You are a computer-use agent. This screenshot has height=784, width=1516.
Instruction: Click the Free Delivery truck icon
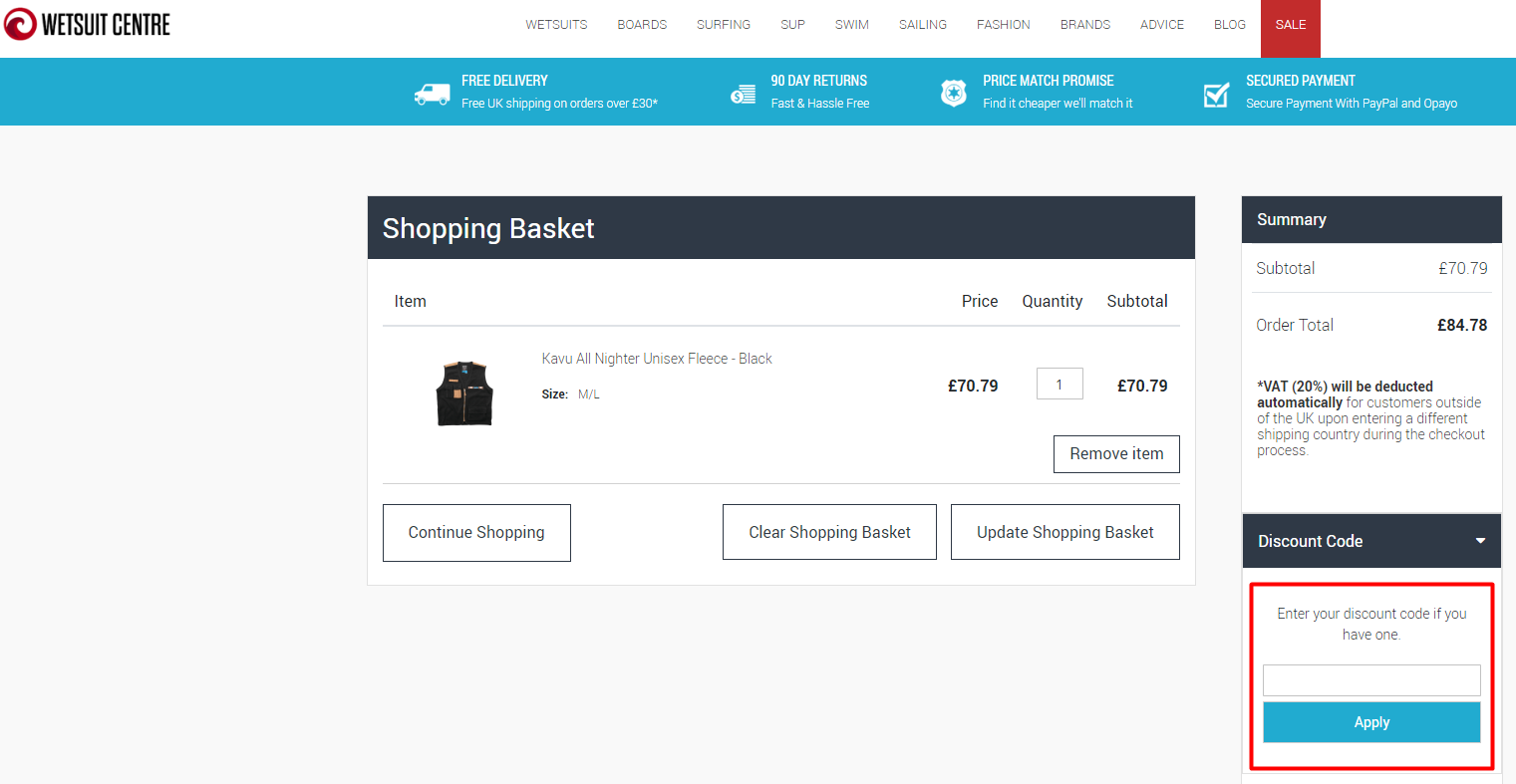click(x=432, y=91)
